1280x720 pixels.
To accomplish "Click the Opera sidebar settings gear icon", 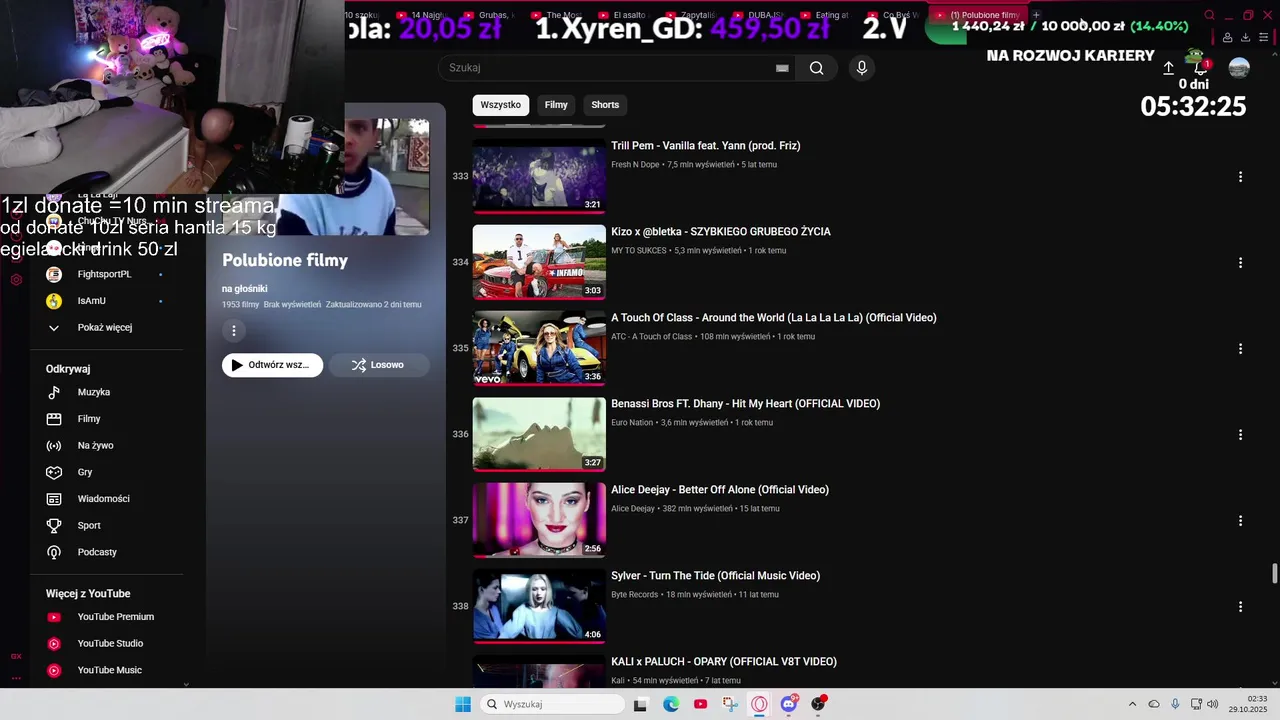I will [x=16, y=280].
